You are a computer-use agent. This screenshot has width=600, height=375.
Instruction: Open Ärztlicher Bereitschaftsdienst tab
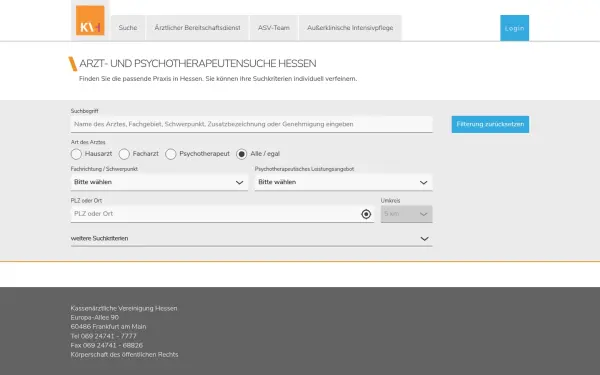point(197,28)
